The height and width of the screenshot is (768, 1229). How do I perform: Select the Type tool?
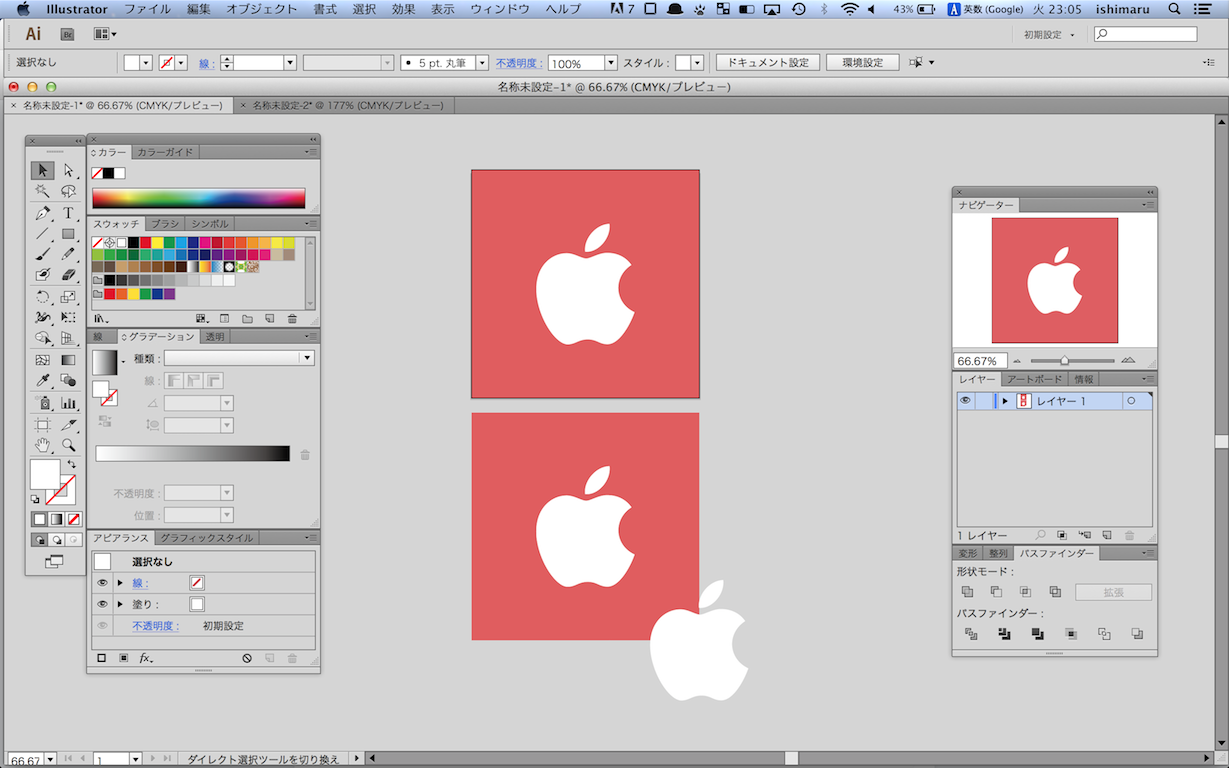tap(68, 213)
